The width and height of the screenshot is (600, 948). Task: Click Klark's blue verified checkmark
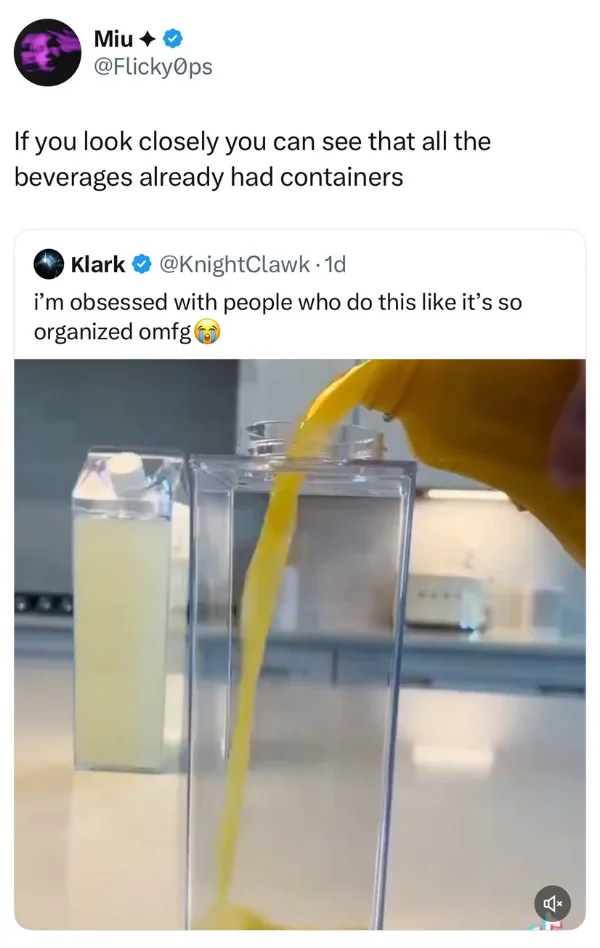[x=142, y=264]
